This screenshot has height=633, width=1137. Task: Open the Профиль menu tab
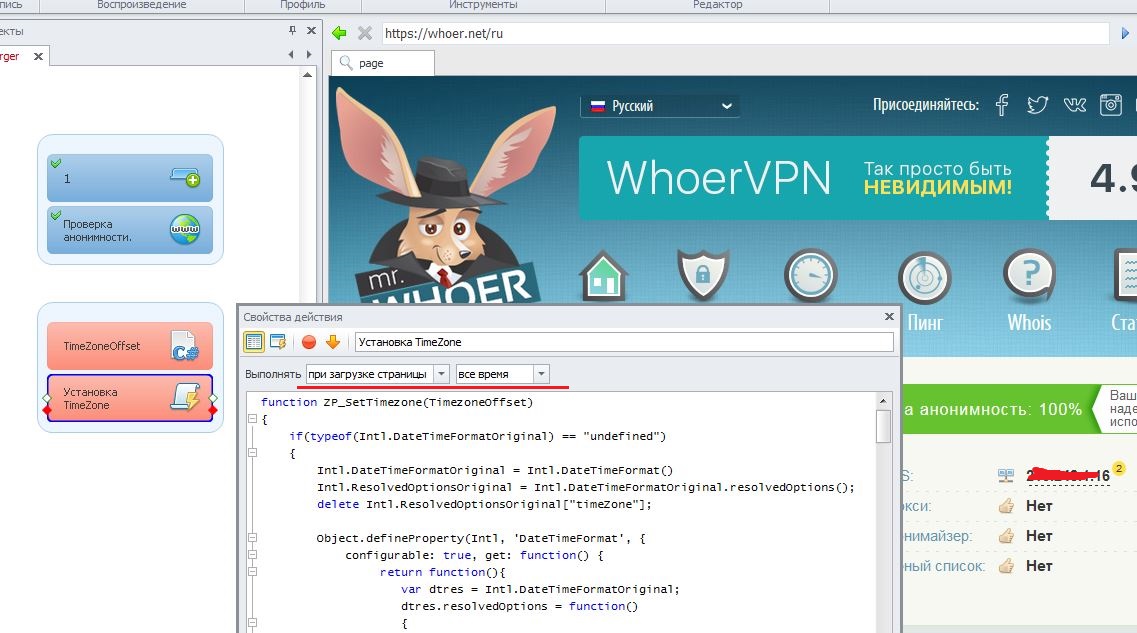pyautogui.click(x=302, y=5)
